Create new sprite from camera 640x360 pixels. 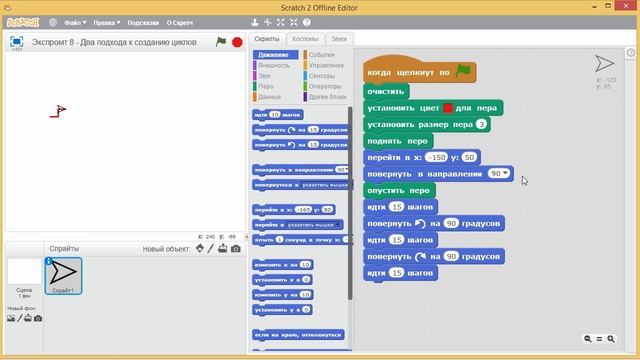236,249
